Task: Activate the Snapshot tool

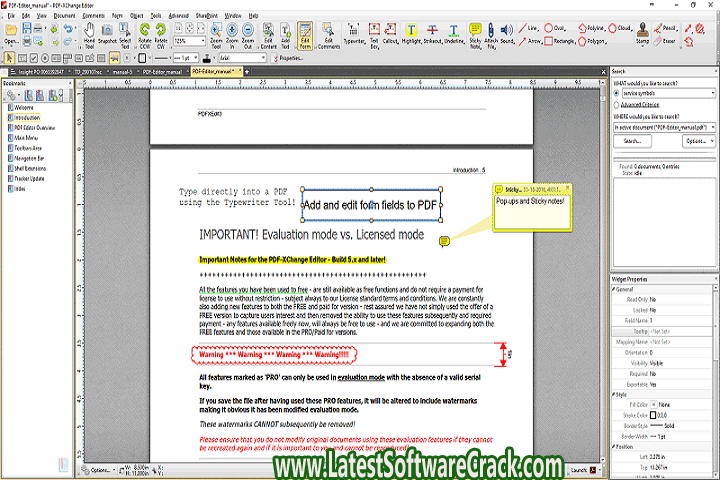Action: (108, 38)
